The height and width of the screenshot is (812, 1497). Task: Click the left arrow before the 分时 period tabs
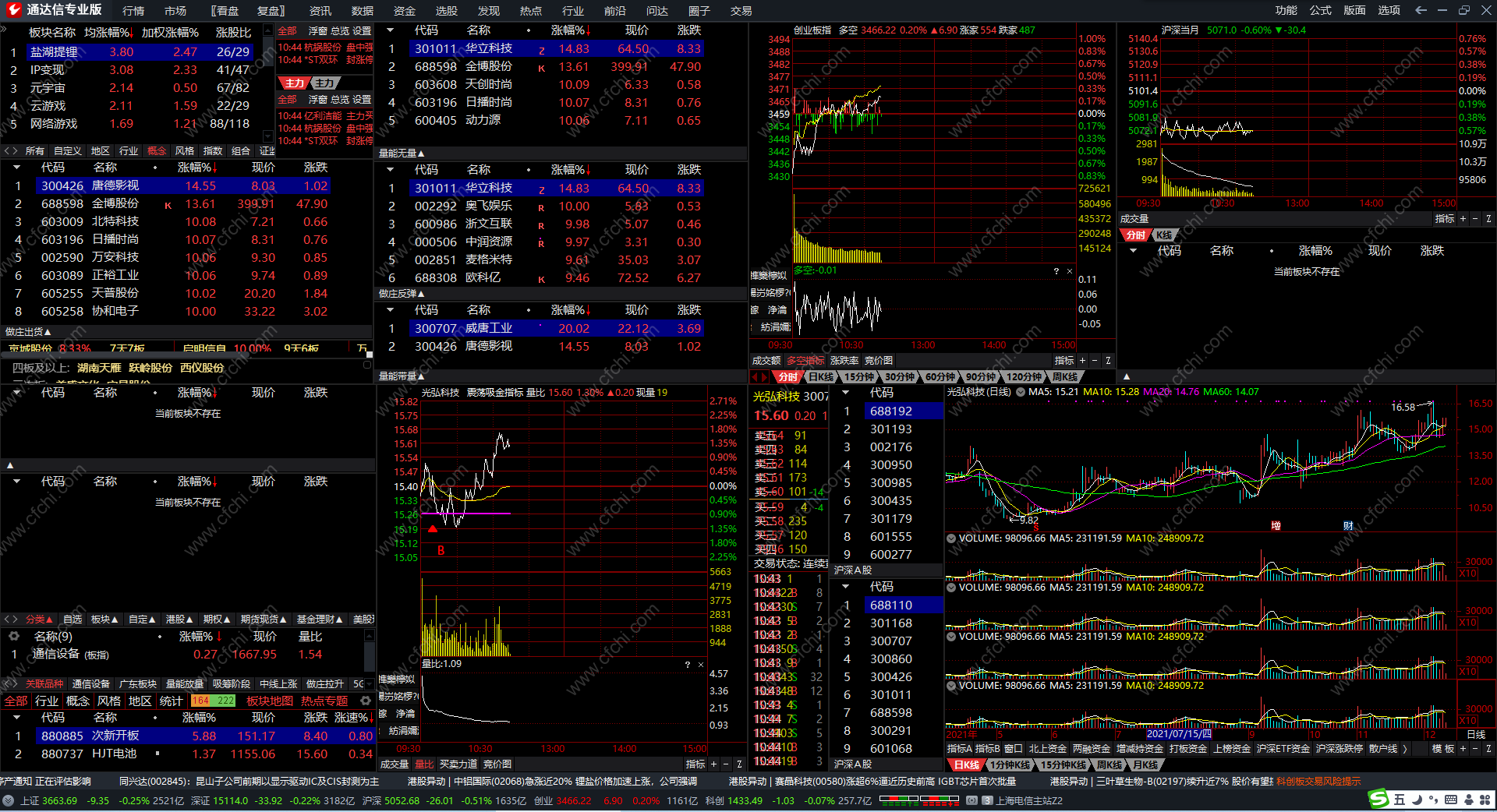point(756,376)
